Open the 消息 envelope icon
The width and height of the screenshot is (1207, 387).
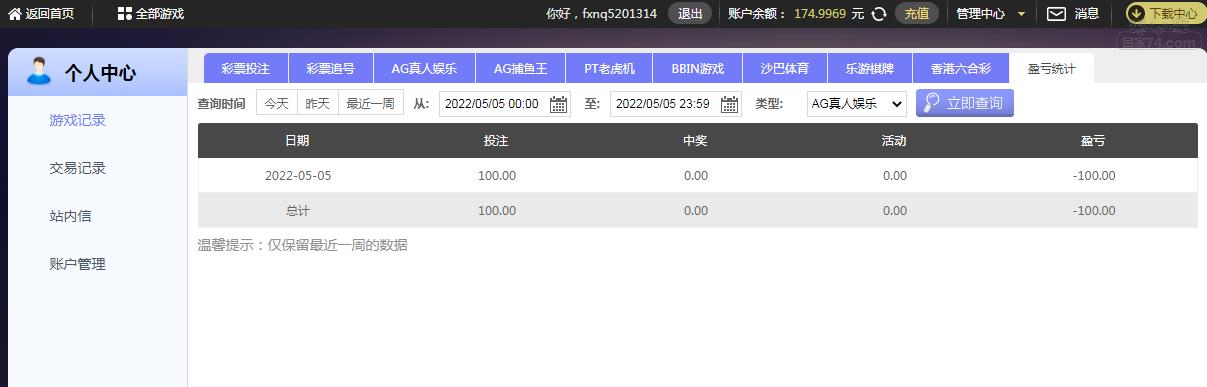[1056, 14]
